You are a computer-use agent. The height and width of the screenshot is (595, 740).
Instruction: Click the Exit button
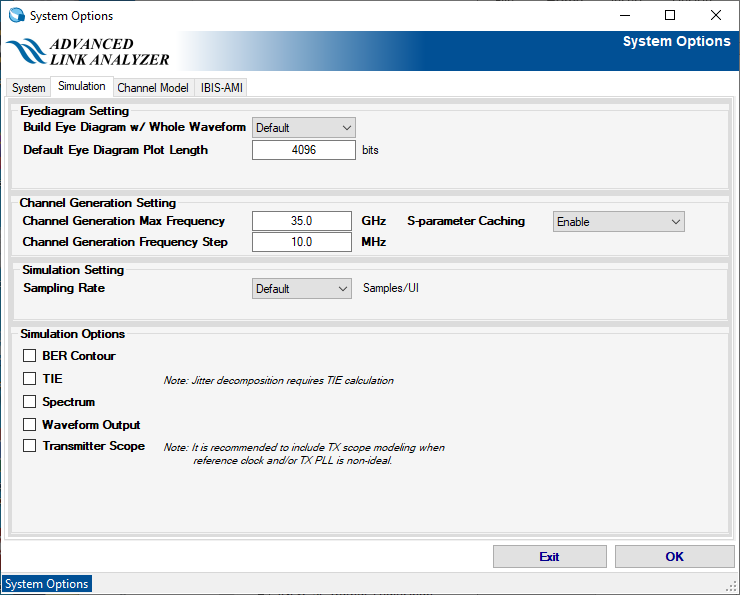click(x=549, y=557)
